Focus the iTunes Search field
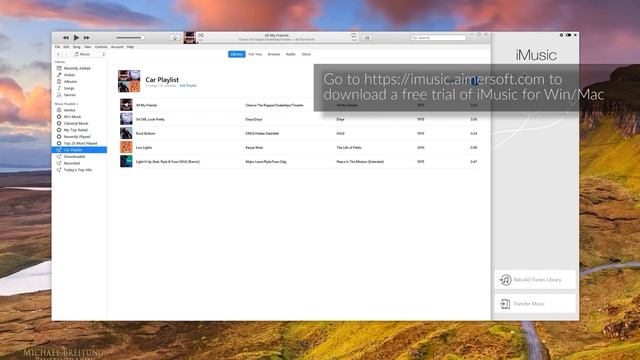This screenshot has height=360, width=640. [438, 38]
